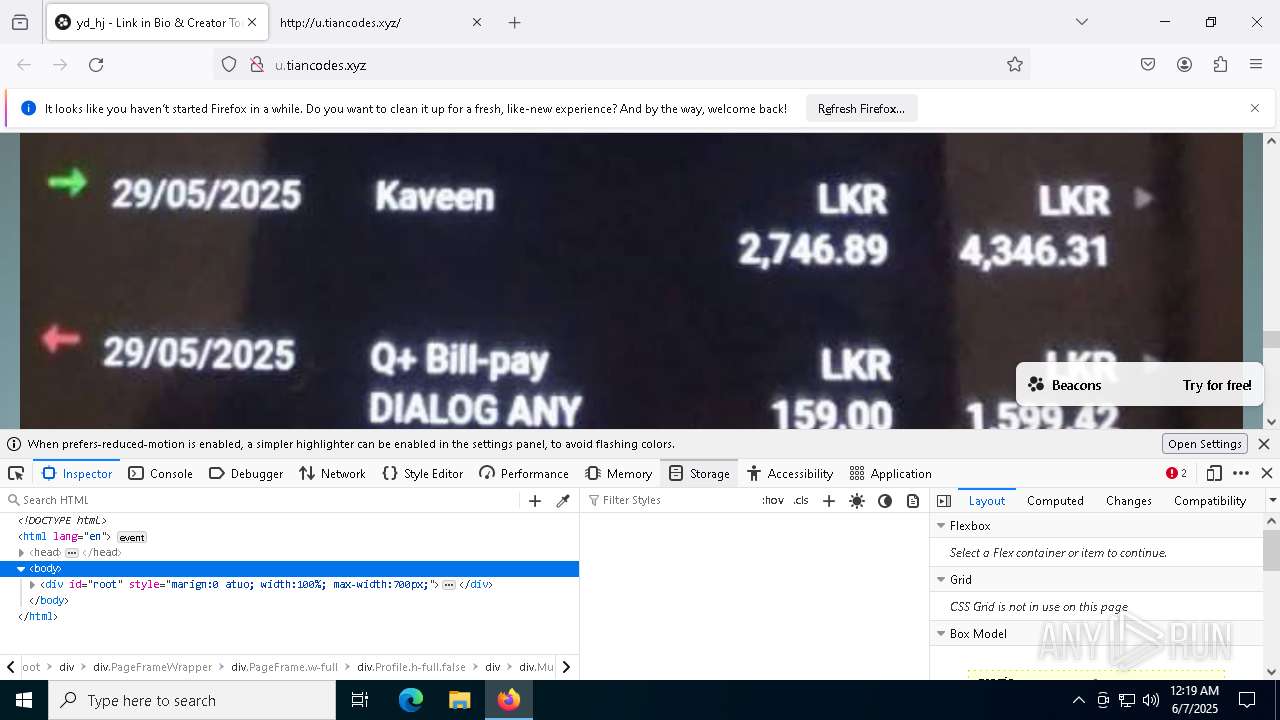Select the Layout sidebar tab
The image size is (1280, 720).
tap(987, 501)
